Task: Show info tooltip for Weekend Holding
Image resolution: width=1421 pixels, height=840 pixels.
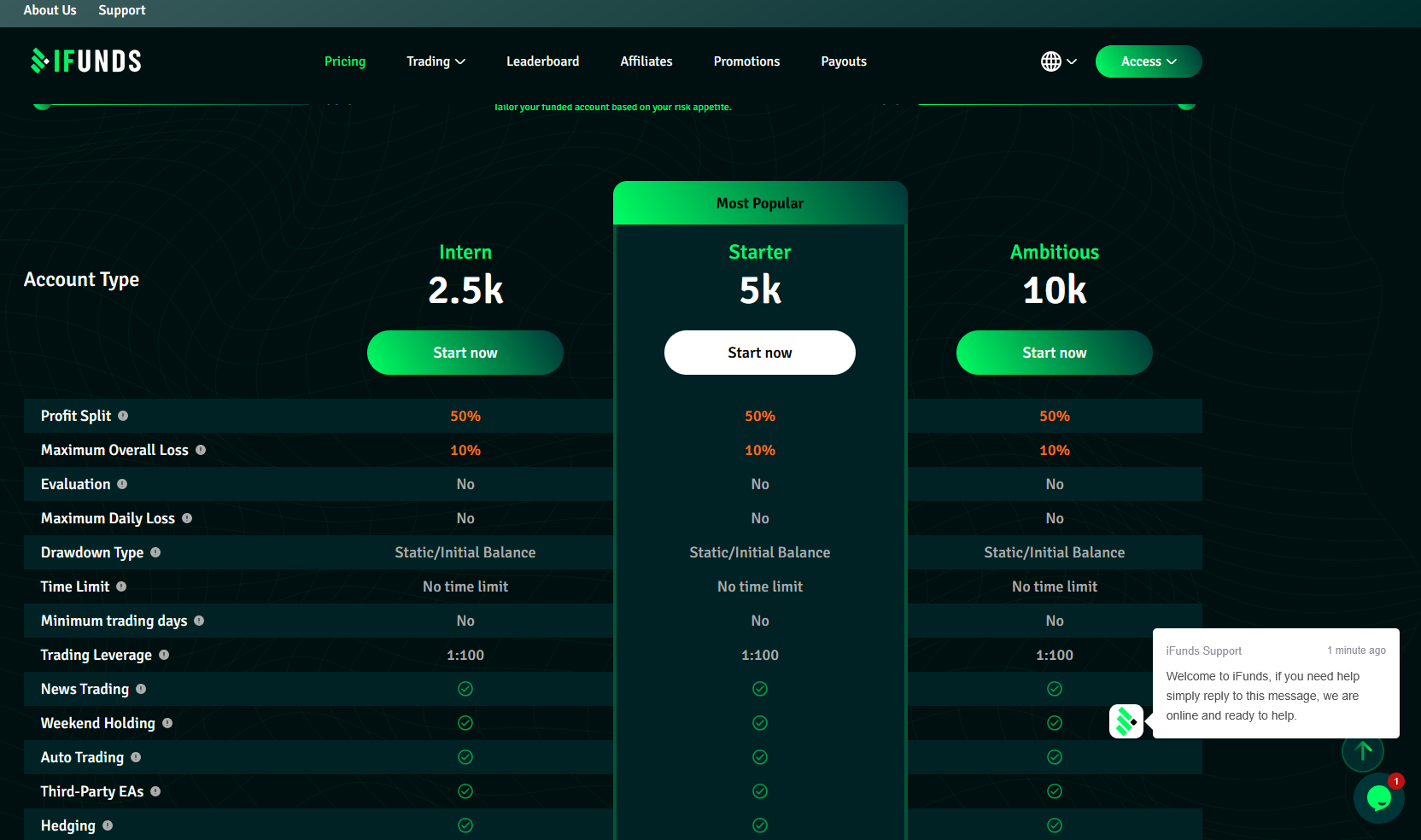Action: pyautogui.click(x=167, y=723)
